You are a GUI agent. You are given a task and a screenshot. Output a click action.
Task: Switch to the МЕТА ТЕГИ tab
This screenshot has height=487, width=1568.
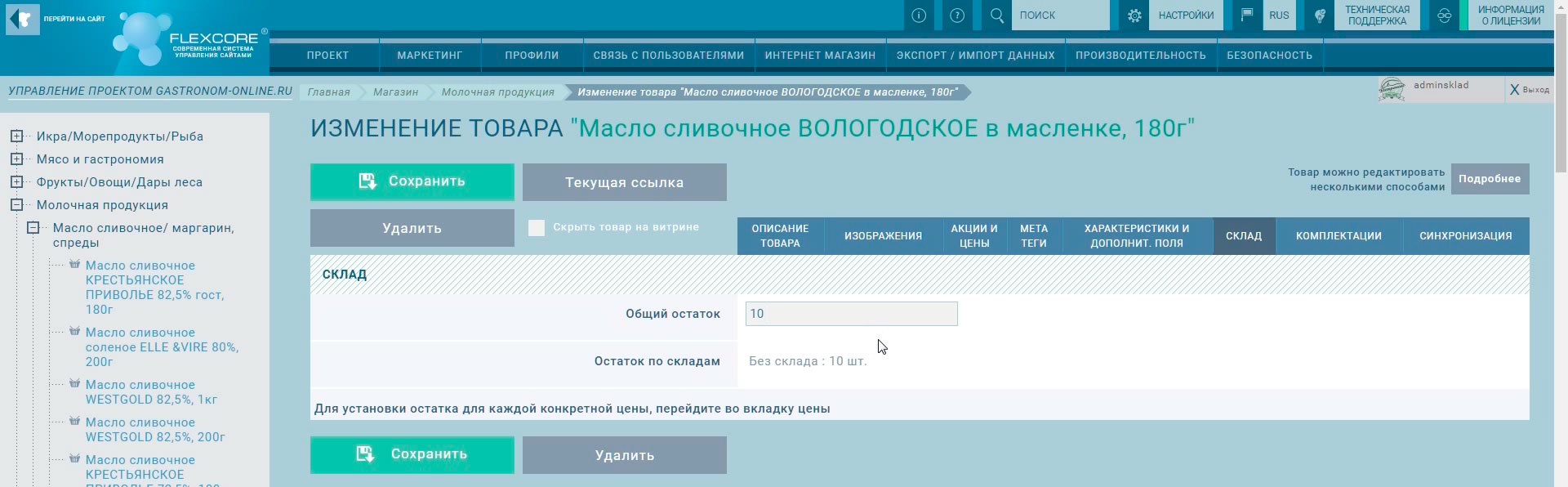pyautogui.click(x=1034, y=236)
